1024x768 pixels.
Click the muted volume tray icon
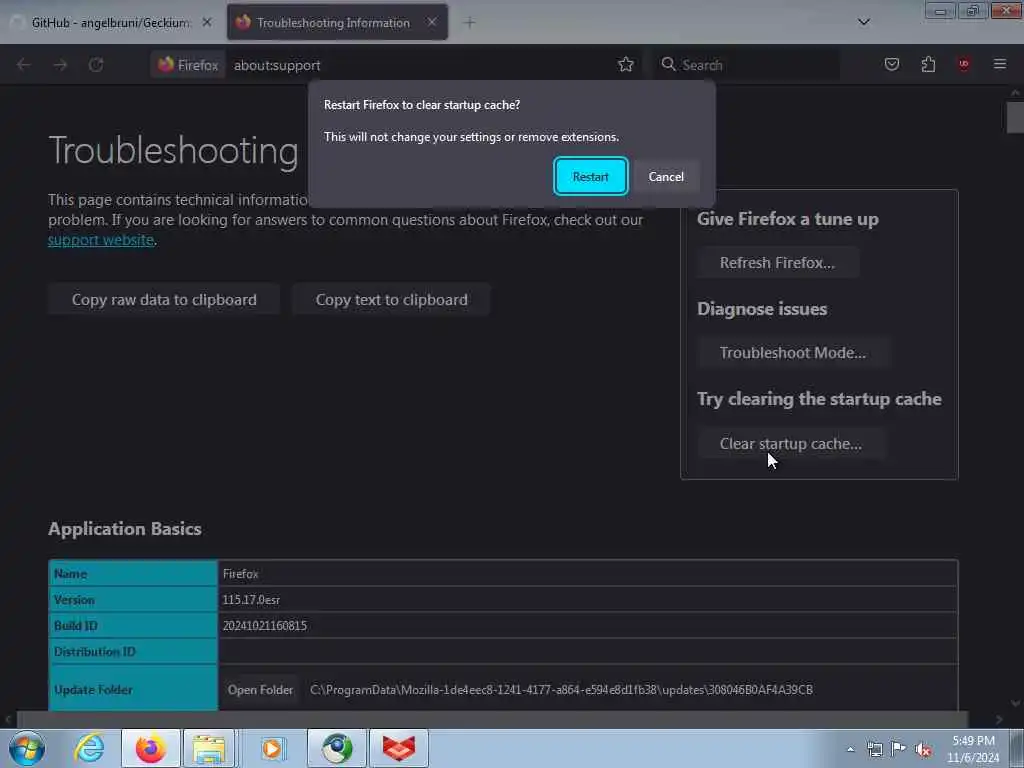923,749
